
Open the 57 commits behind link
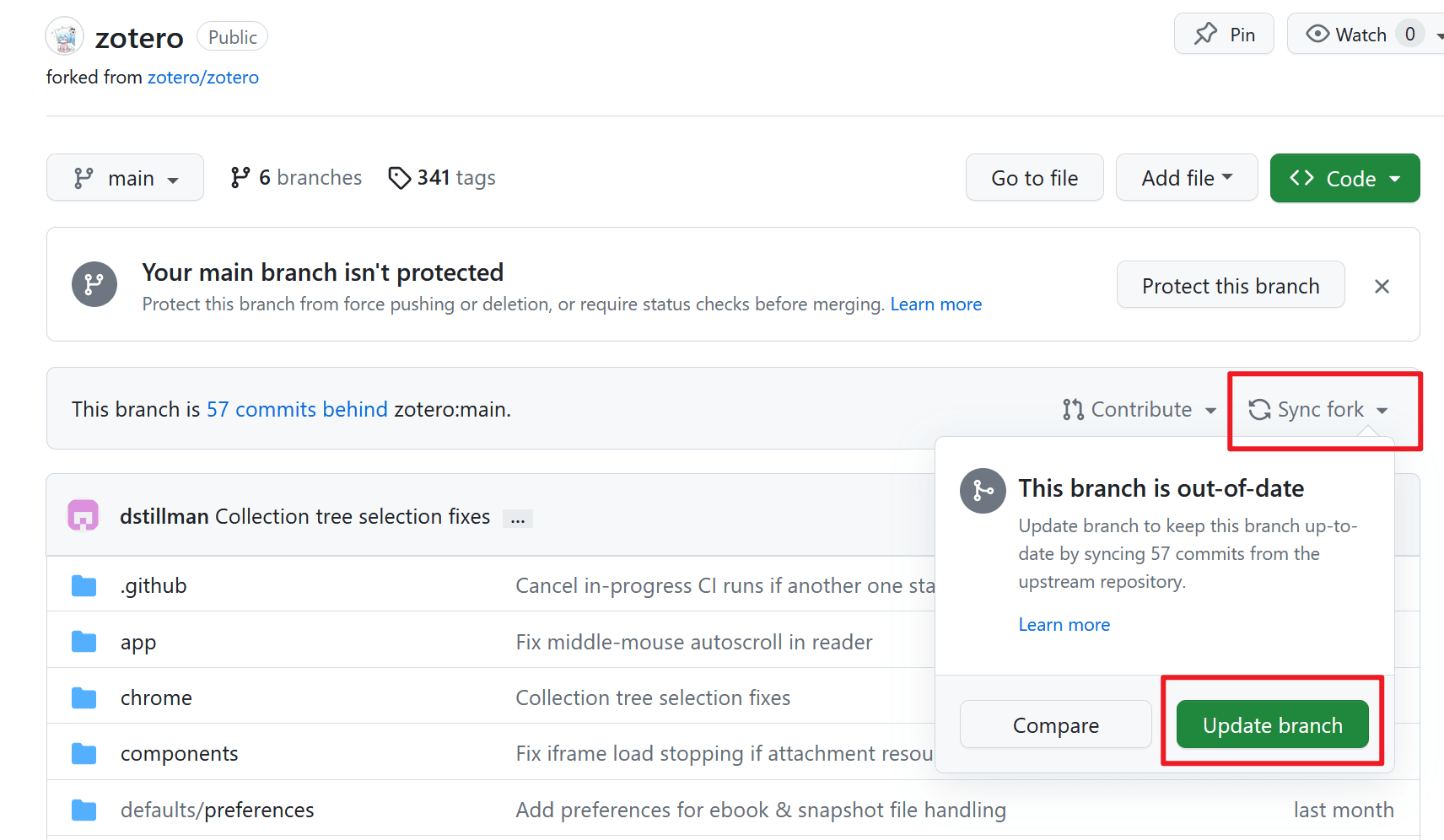[297, 410]
